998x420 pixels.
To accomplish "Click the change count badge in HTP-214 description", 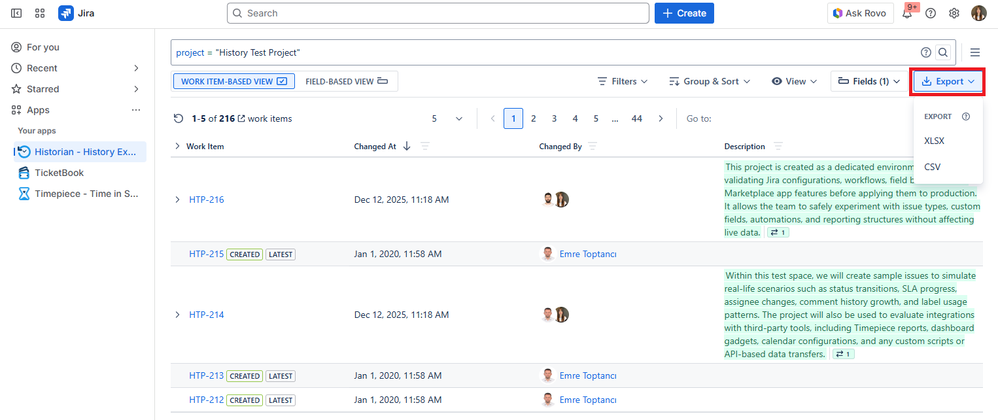I will [x=843, y=354].
